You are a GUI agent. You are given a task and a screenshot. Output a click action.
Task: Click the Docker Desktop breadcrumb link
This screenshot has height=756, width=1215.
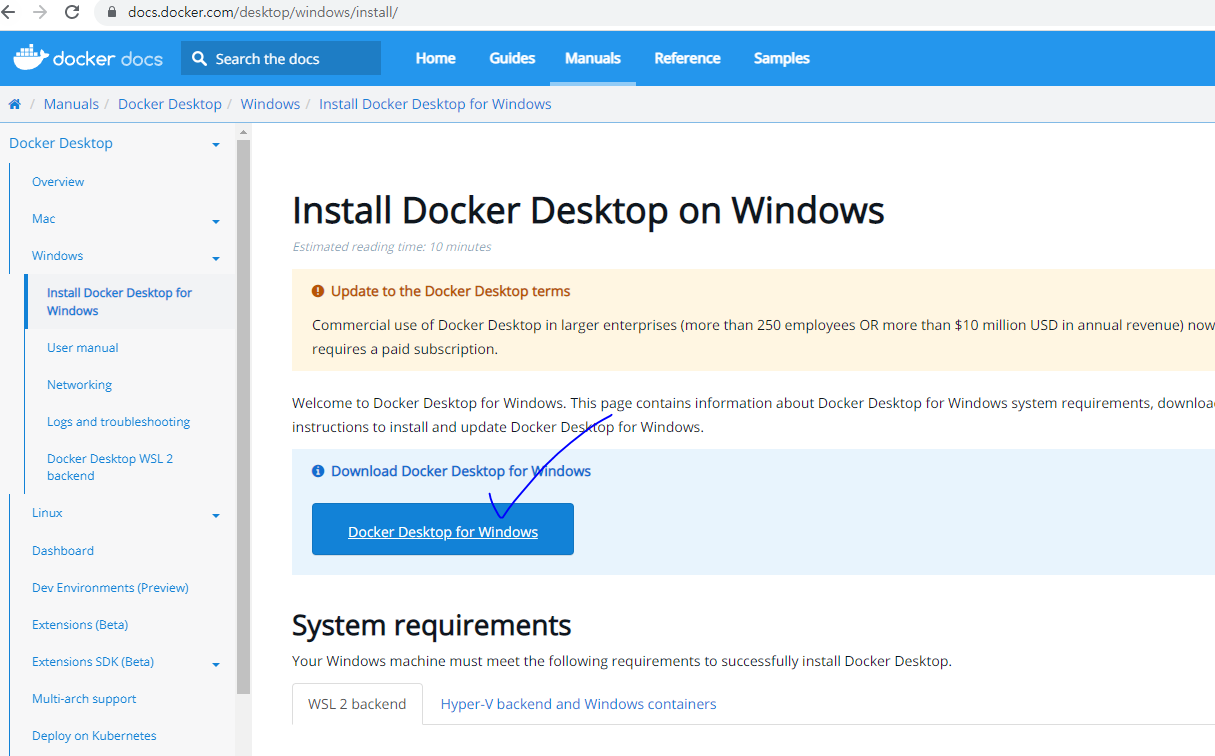point(170,104)
